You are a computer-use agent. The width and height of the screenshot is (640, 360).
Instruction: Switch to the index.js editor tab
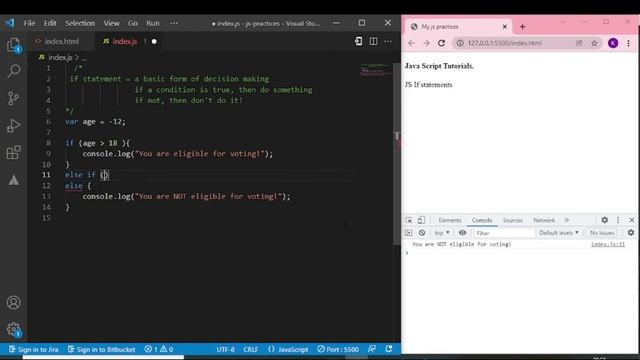pos(129,41)
